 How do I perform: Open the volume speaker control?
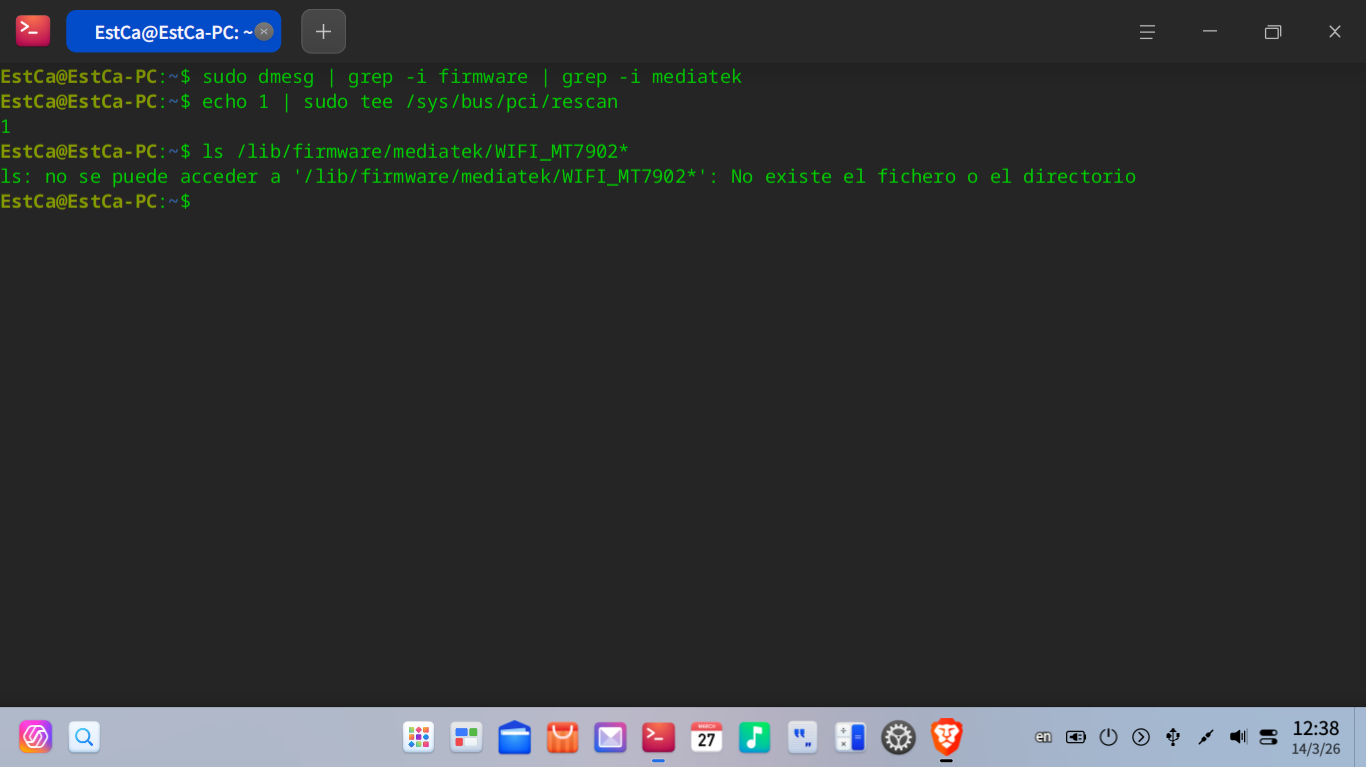pos(1238,737)
